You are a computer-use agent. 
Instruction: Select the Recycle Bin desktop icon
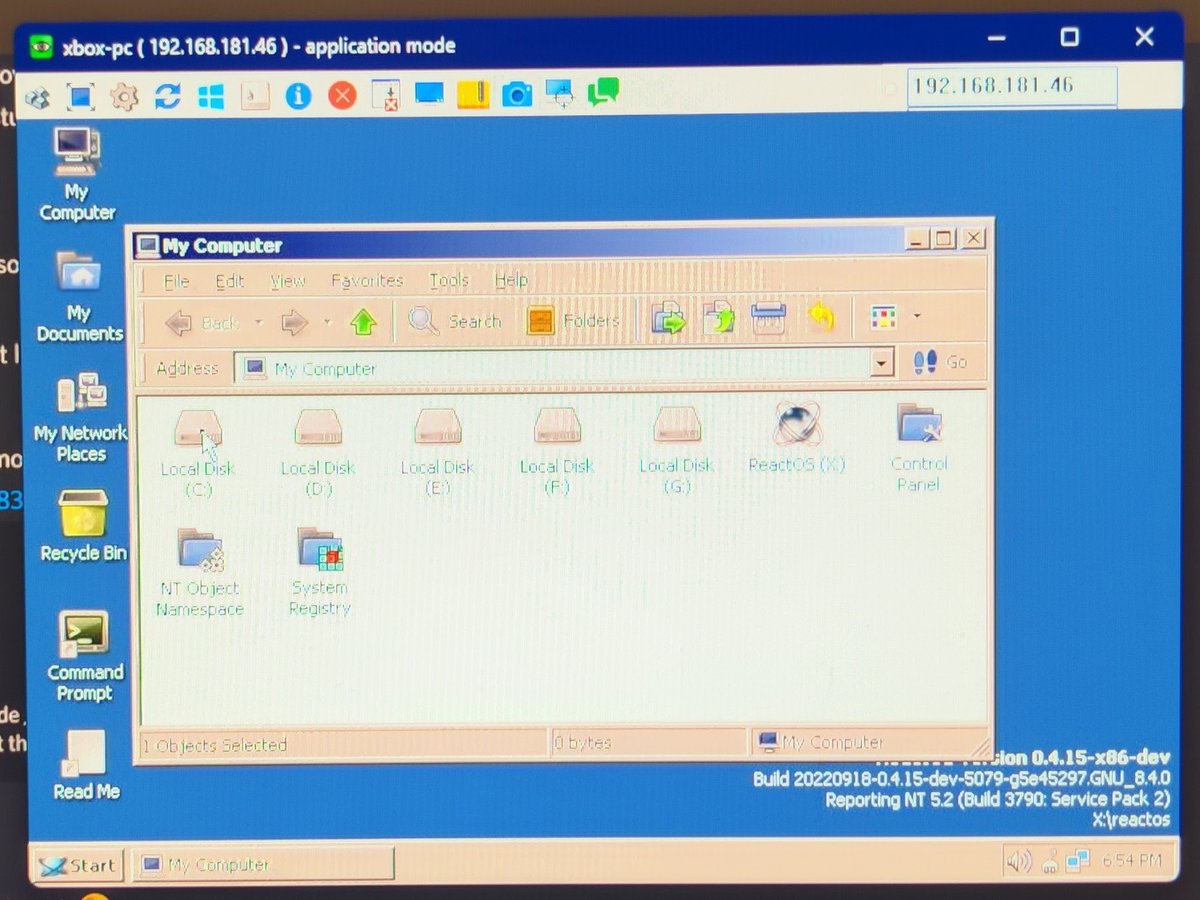[83, 526]
